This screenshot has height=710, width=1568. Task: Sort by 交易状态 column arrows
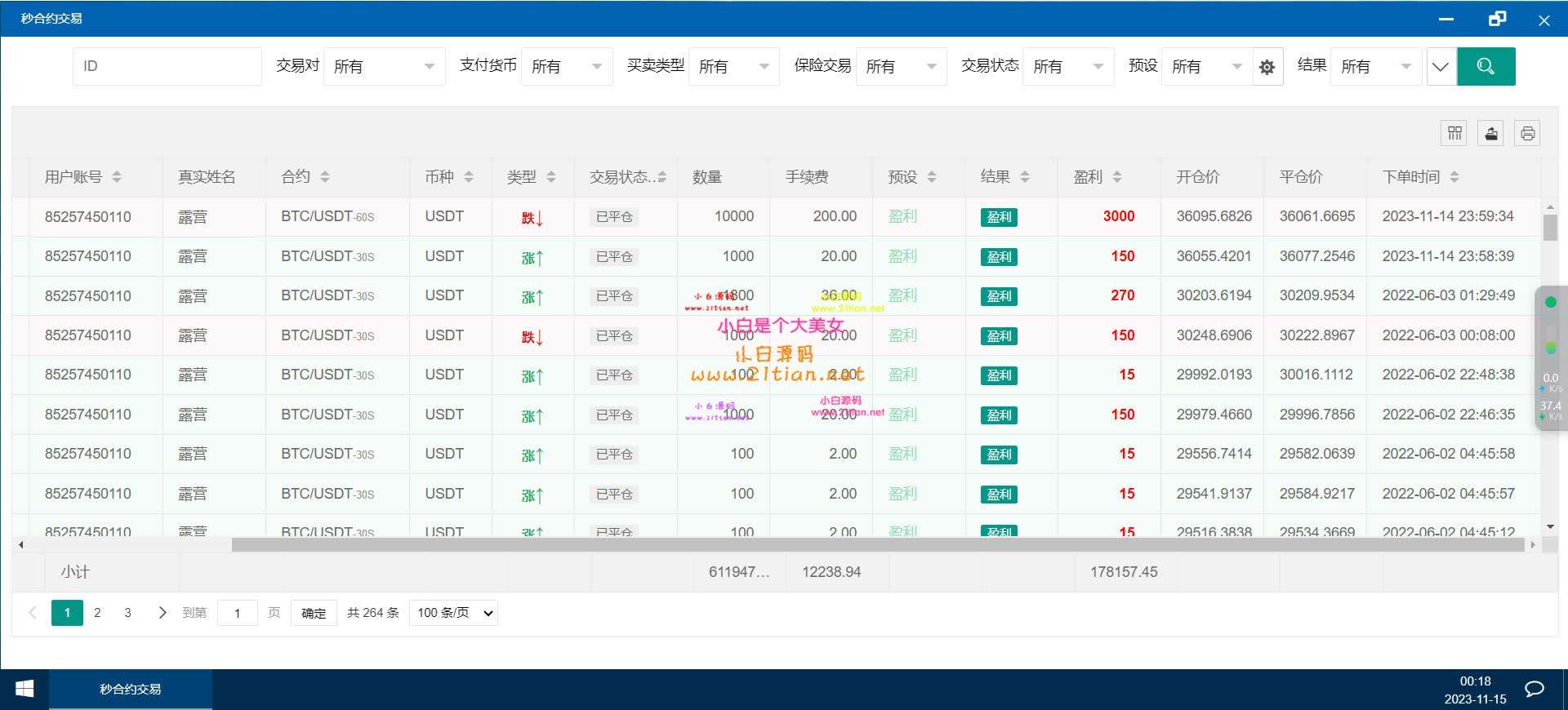[662, 177]
